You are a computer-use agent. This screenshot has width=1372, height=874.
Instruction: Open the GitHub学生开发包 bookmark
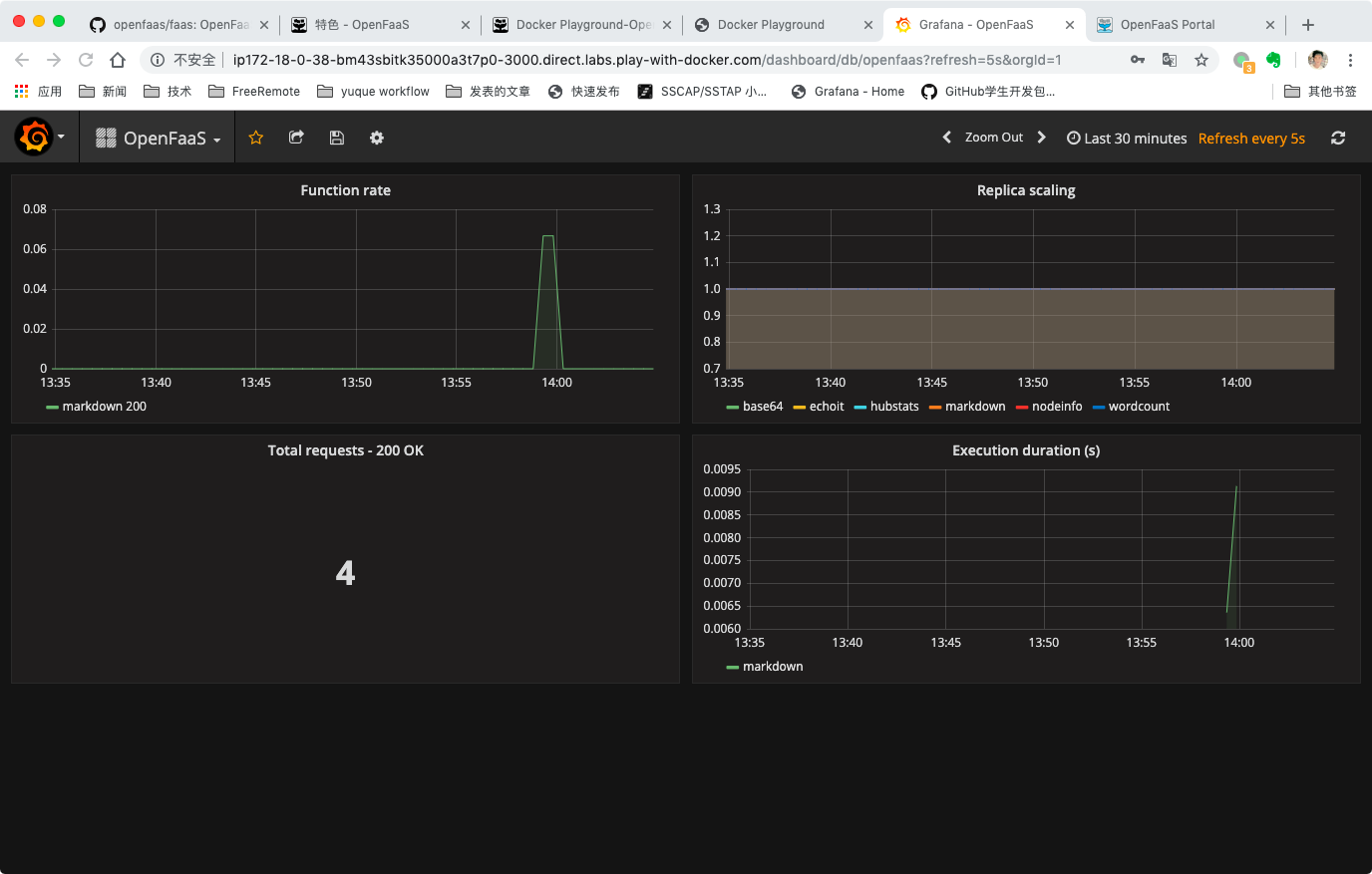point(988,92)
